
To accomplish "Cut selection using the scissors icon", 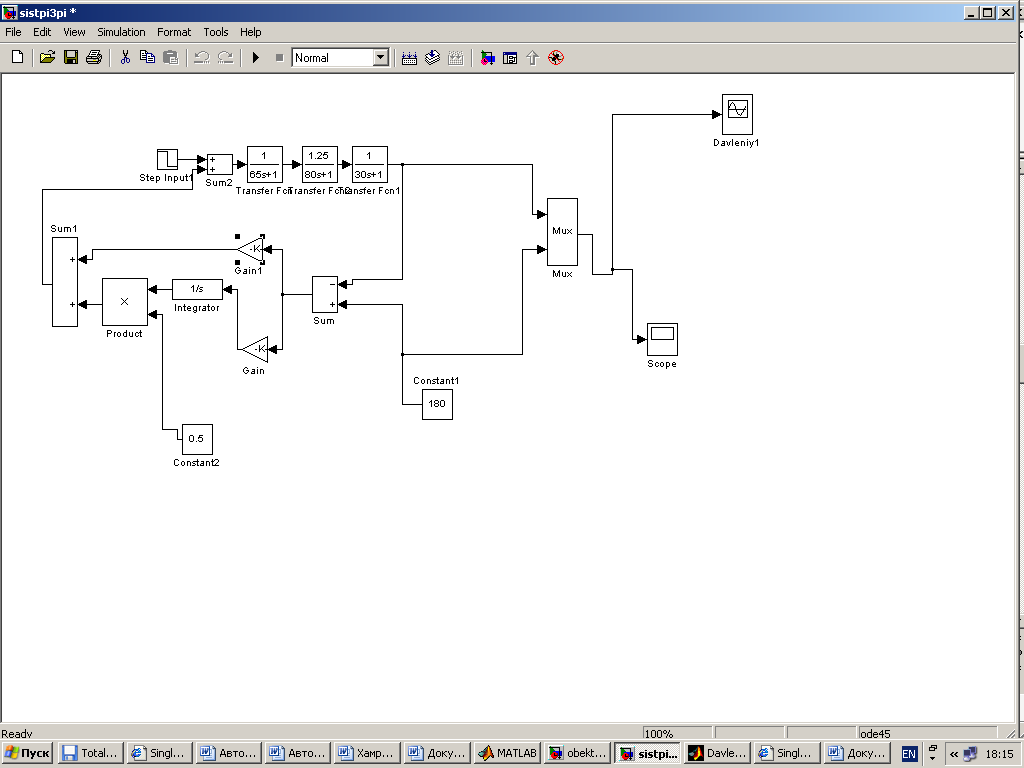I will click(125, 57).
